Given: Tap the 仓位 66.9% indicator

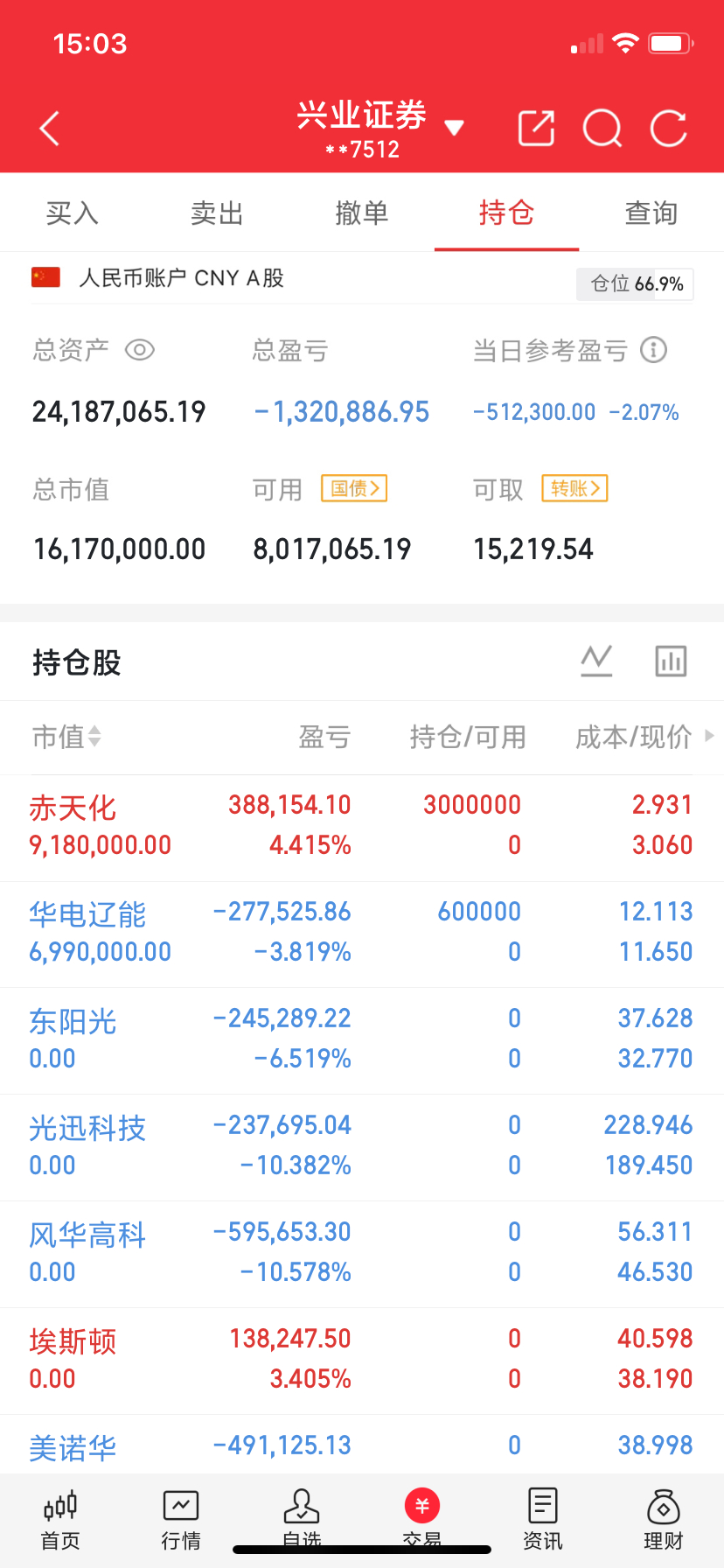Looking at the screenshot, I should click(x=635, y=283).
